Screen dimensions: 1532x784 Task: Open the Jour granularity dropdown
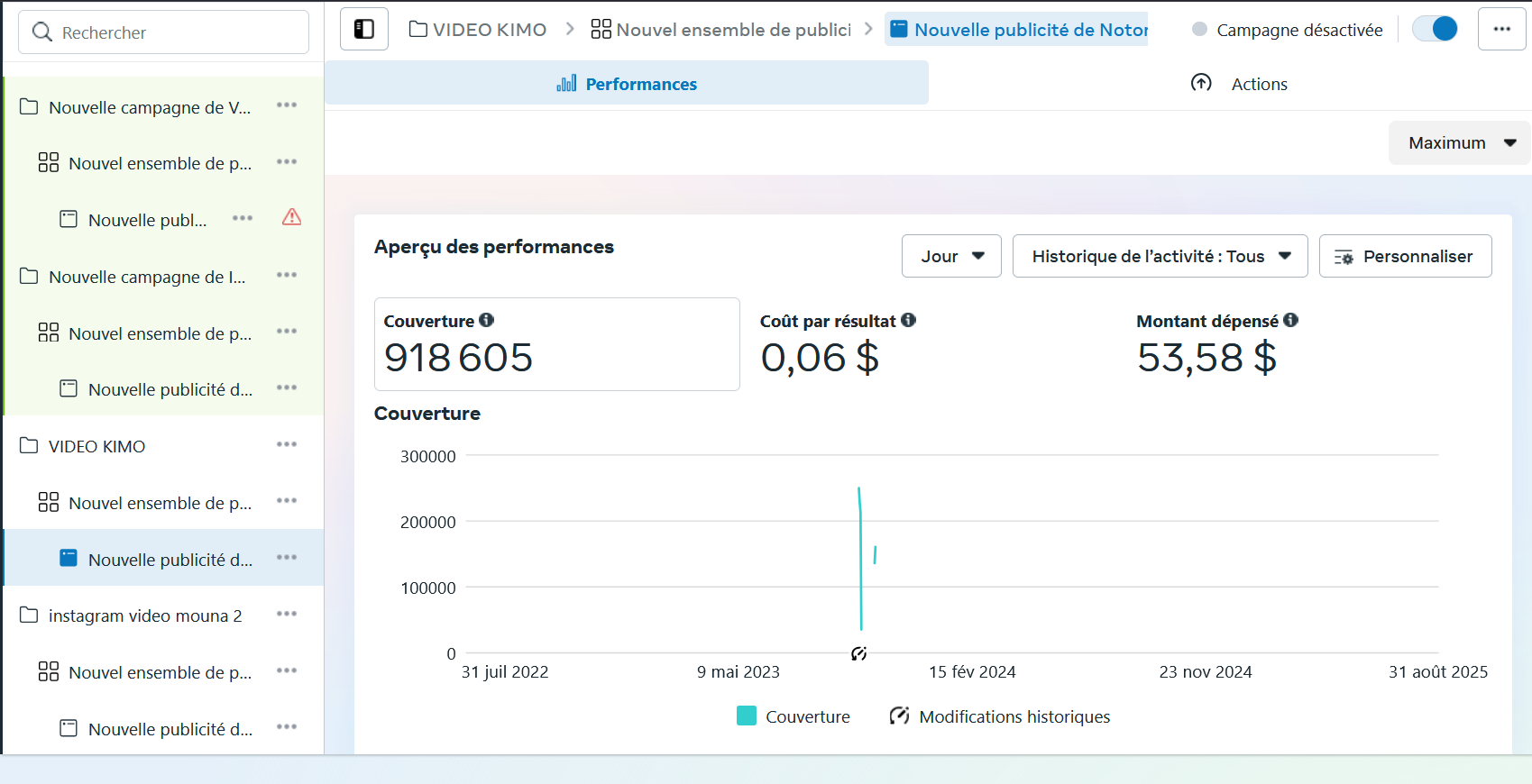[951, 256]
